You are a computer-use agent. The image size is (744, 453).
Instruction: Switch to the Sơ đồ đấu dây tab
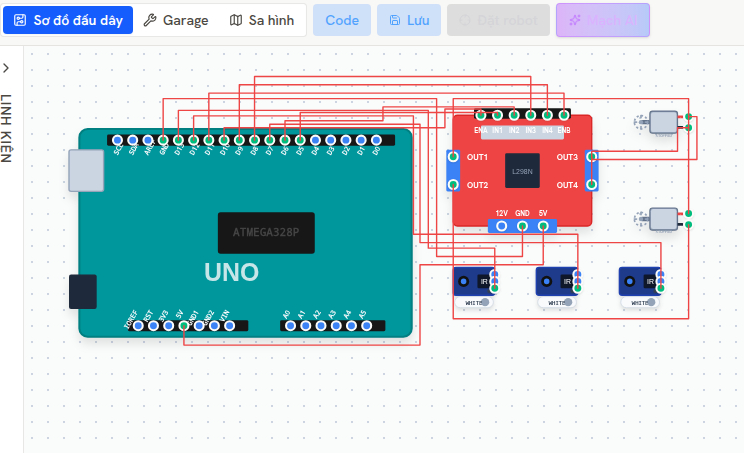(68, 20)
